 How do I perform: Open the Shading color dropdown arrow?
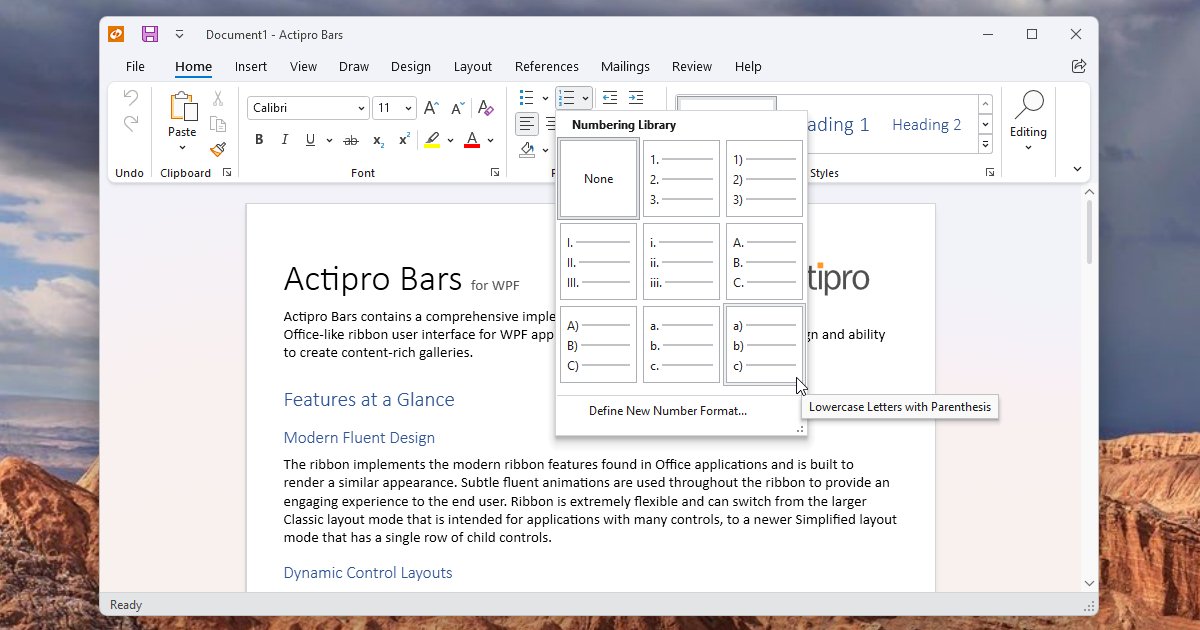coord(545,150)
